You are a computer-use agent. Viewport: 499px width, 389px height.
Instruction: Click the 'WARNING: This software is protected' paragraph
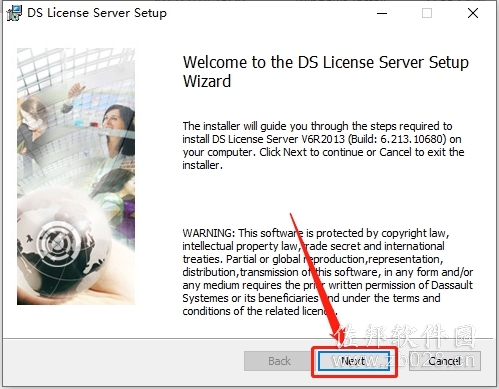click(x=327, y=272)
